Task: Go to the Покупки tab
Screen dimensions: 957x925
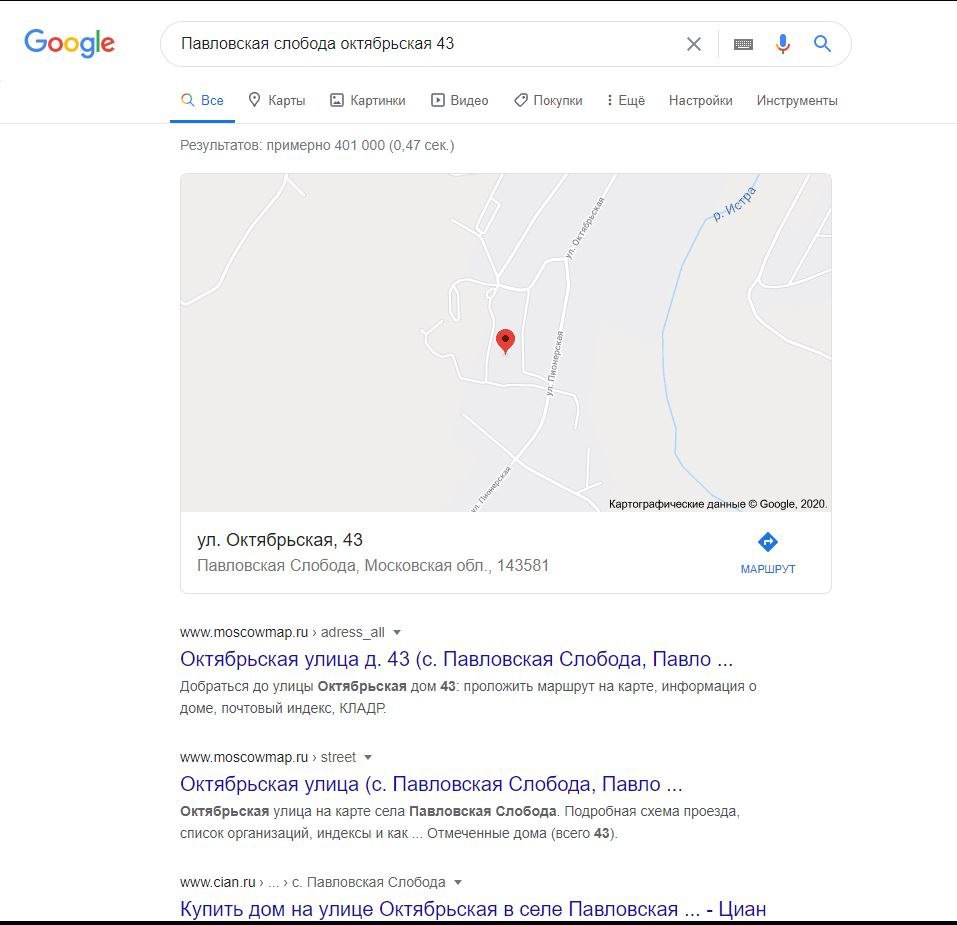Action: (548, 100)
